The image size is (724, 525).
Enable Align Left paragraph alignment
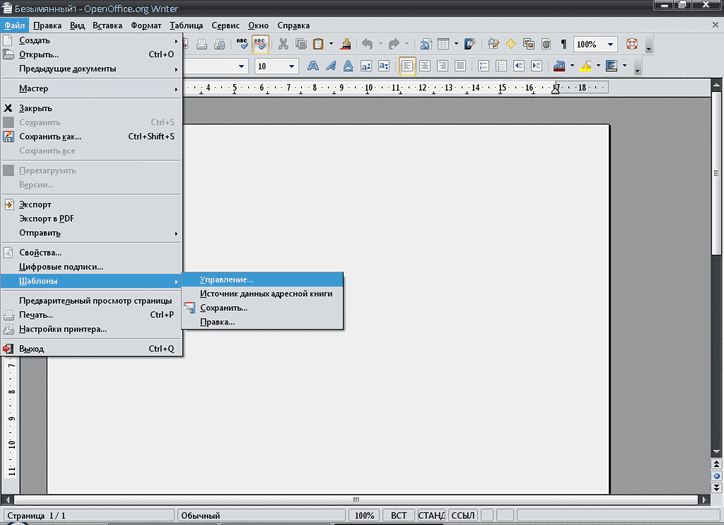[407, 66]
